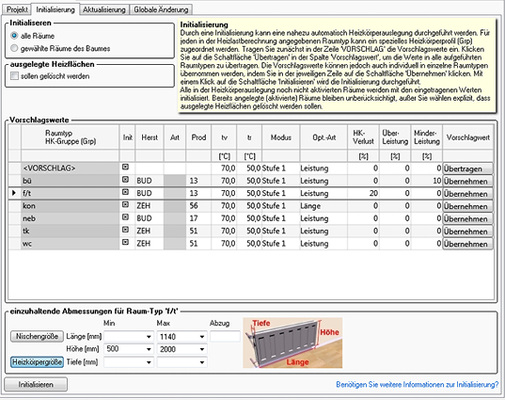Viewport: 505px width, 400px height.
Task: Click the Nischengröße button
Action: (37, 336)
